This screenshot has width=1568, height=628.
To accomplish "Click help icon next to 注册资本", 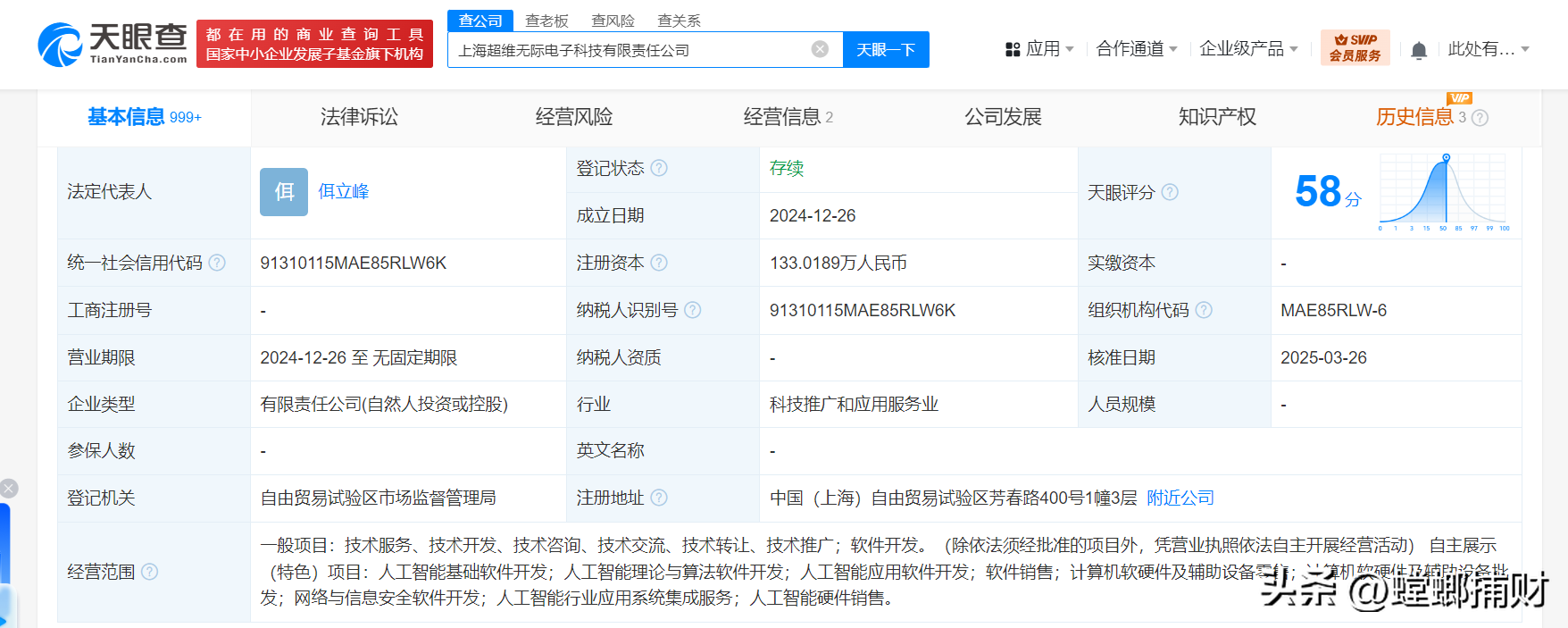I will coord(659,263).
